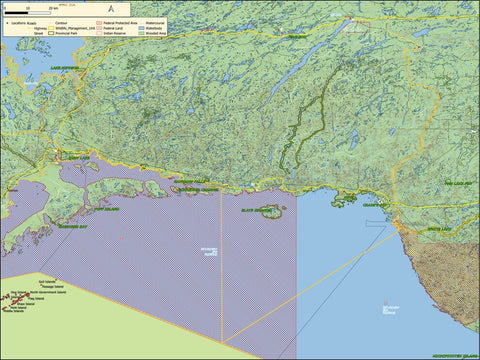This screenshot has height=360, width=480.
Task: Click the Waterbody blue legend swatch
Action: point(141,28)
